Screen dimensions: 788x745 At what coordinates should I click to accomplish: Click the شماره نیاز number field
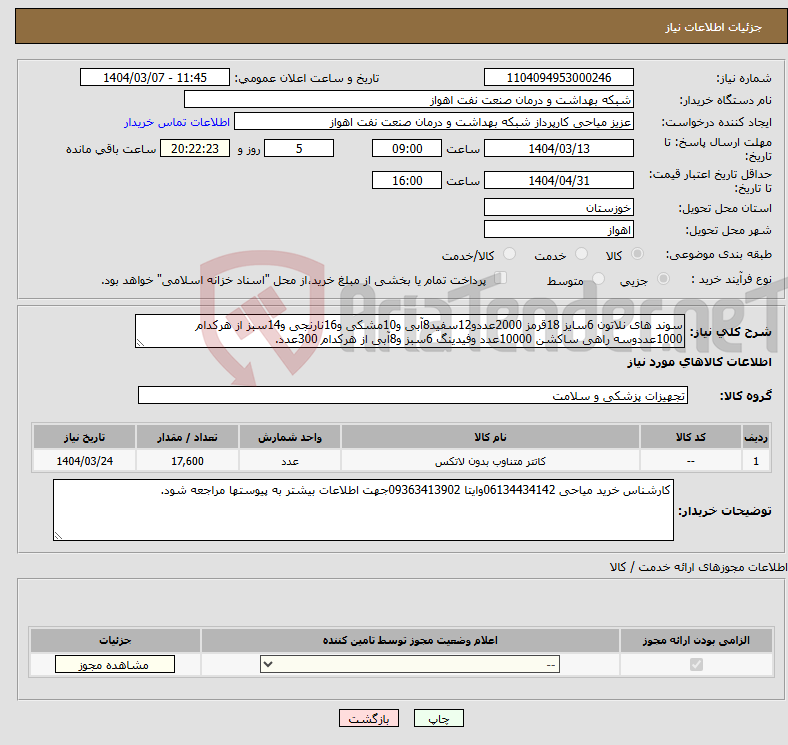point(558,78)
